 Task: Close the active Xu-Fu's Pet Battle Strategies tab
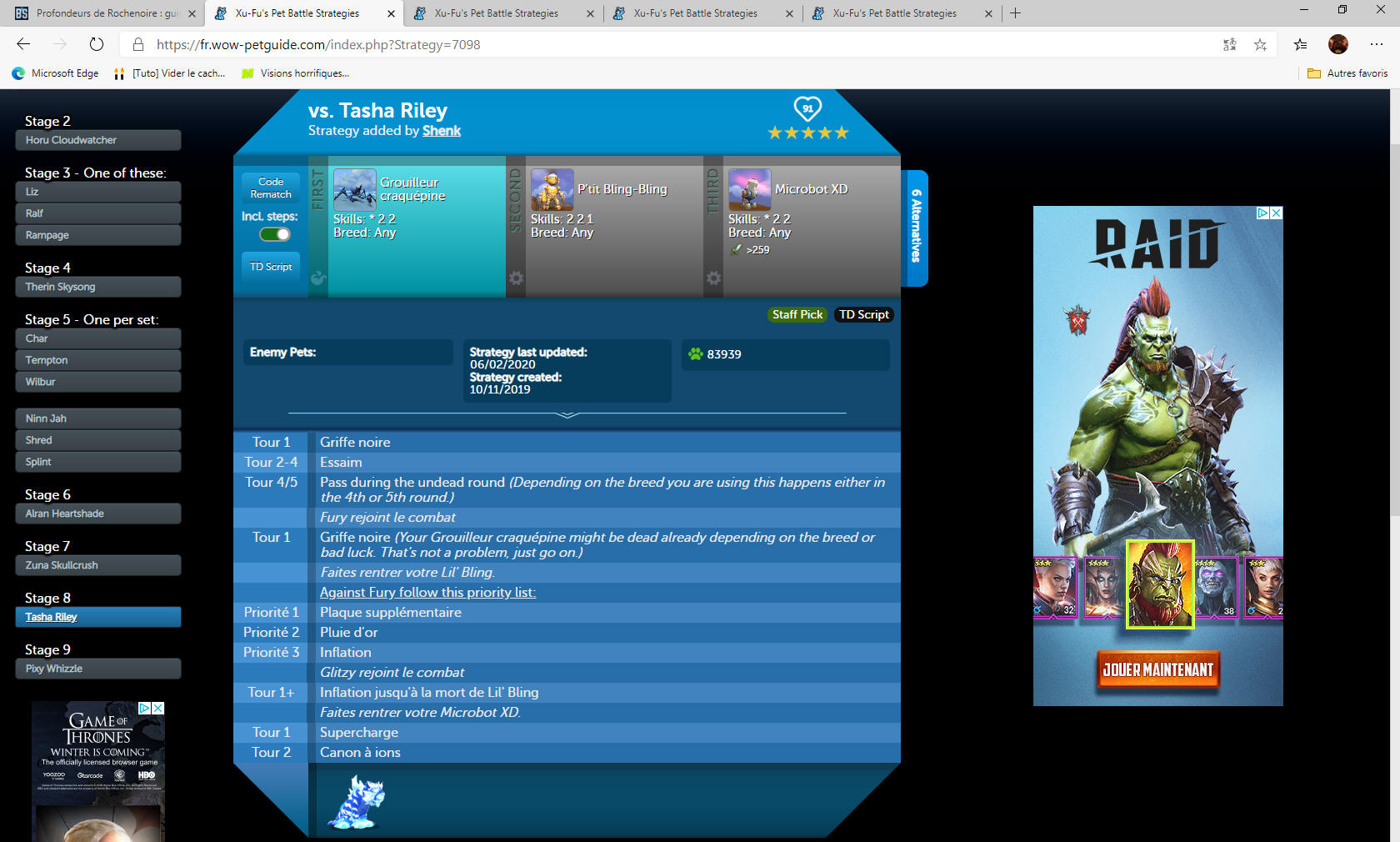[391, 13]
